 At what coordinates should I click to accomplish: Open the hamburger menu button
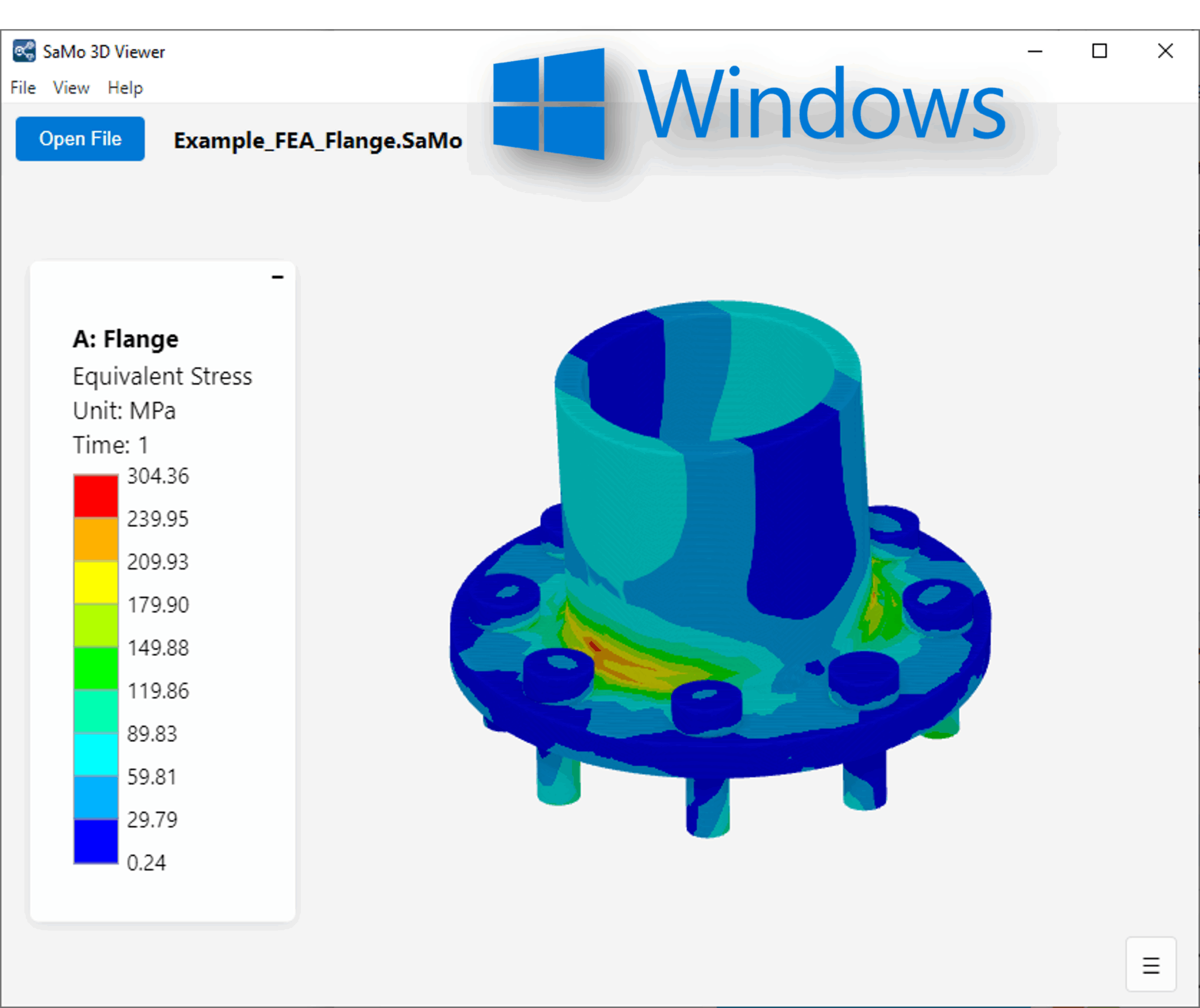pyautogui.click(x=1151, y=965)
